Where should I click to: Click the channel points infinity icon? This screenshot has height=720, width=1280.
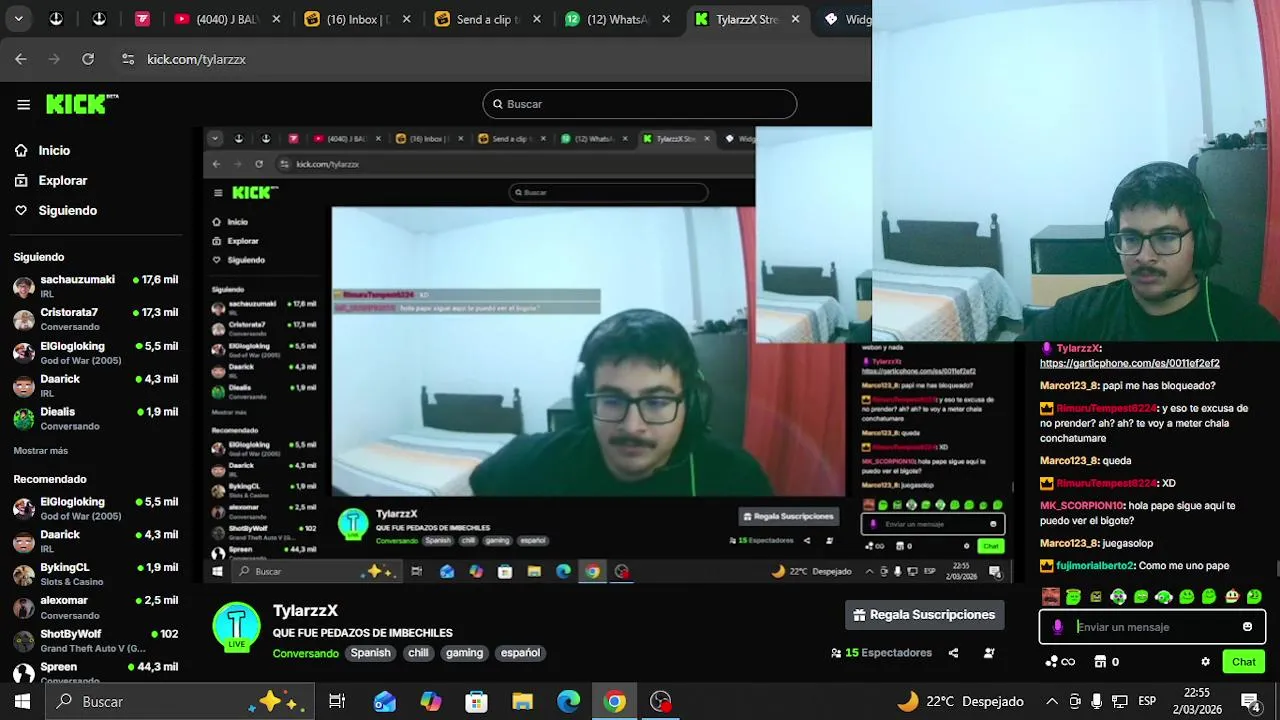(x=1060, y=662)
